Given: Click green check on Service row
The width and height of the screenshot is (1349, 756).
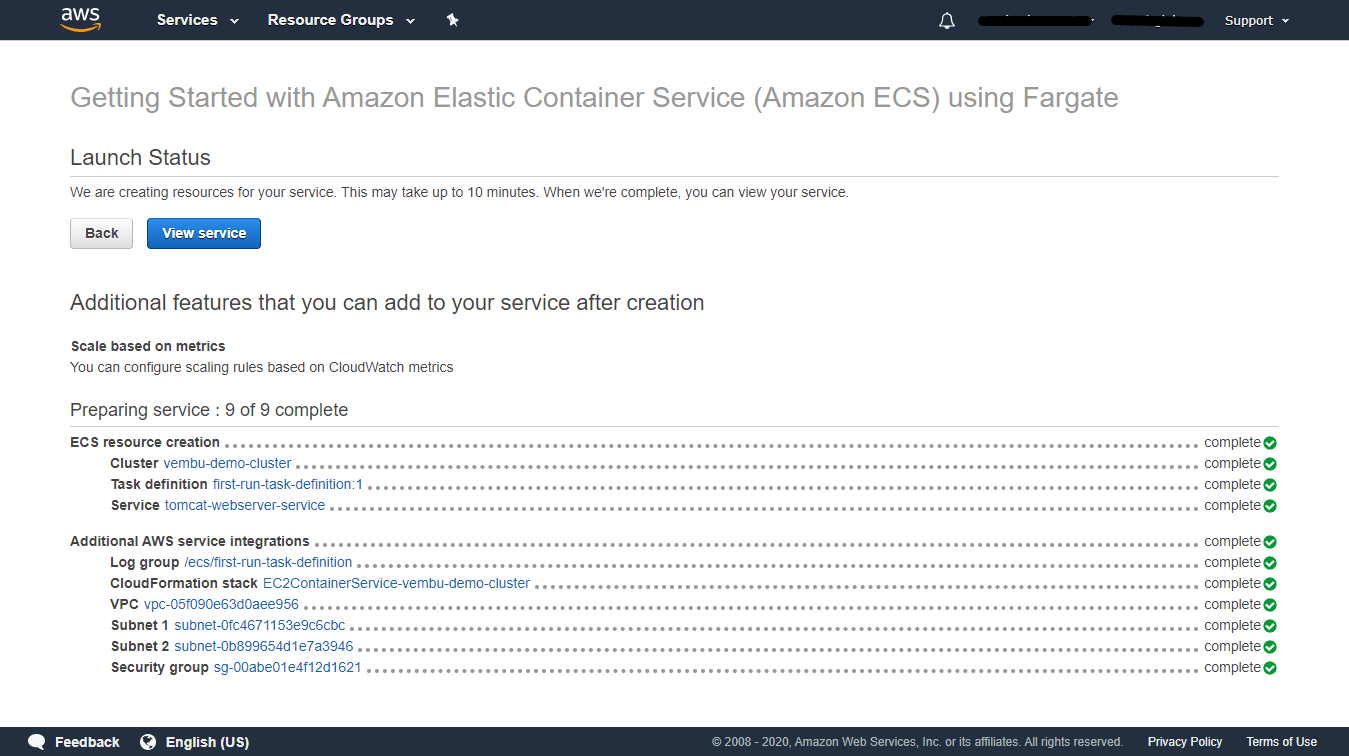Looking at the screenshot, I should tap(1270, 506).
